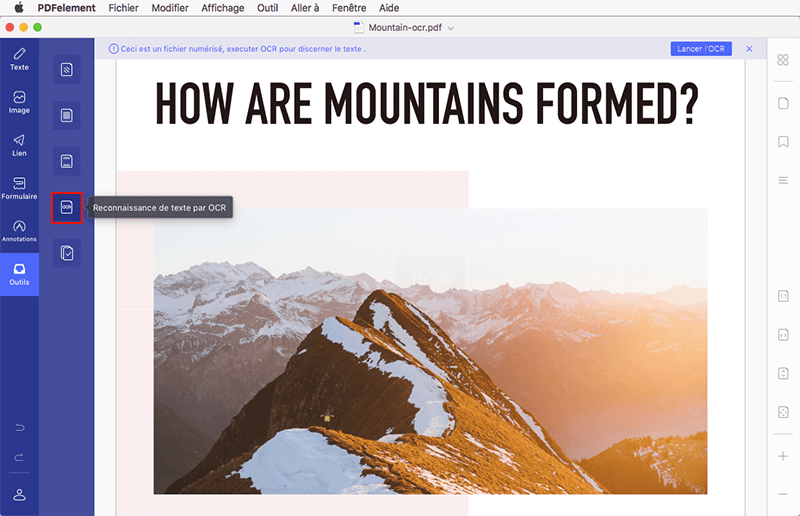Open the Outil menu
The image size is (800, 516).
pos(267,8)
